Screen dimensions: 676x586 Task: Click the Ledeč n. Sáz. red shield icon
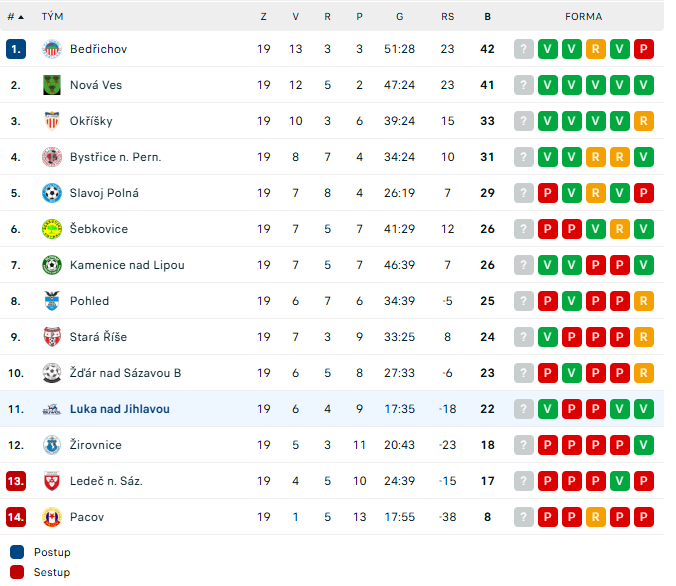52,481
